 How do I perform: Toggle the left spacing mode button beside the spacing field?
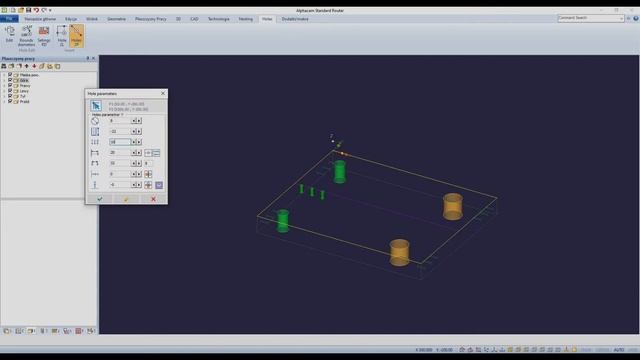point(148,153)
